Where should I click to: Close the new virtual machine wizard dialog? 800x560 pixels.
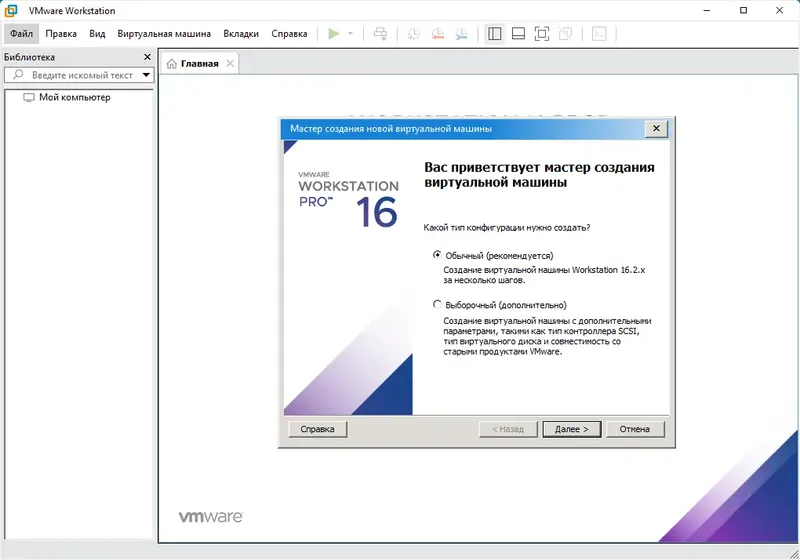coord(656,129)
